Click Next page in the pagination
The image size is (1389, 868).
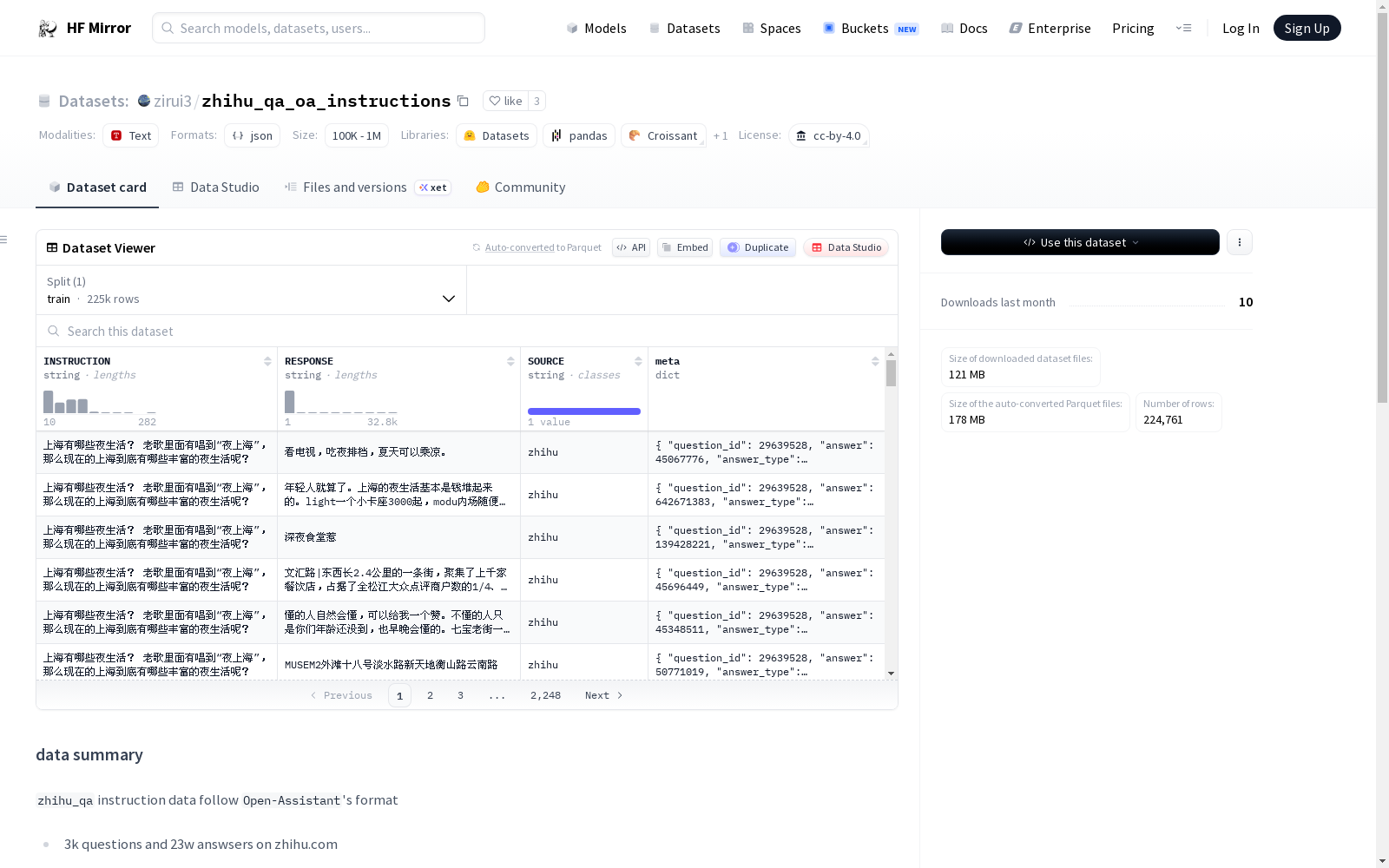604,695
